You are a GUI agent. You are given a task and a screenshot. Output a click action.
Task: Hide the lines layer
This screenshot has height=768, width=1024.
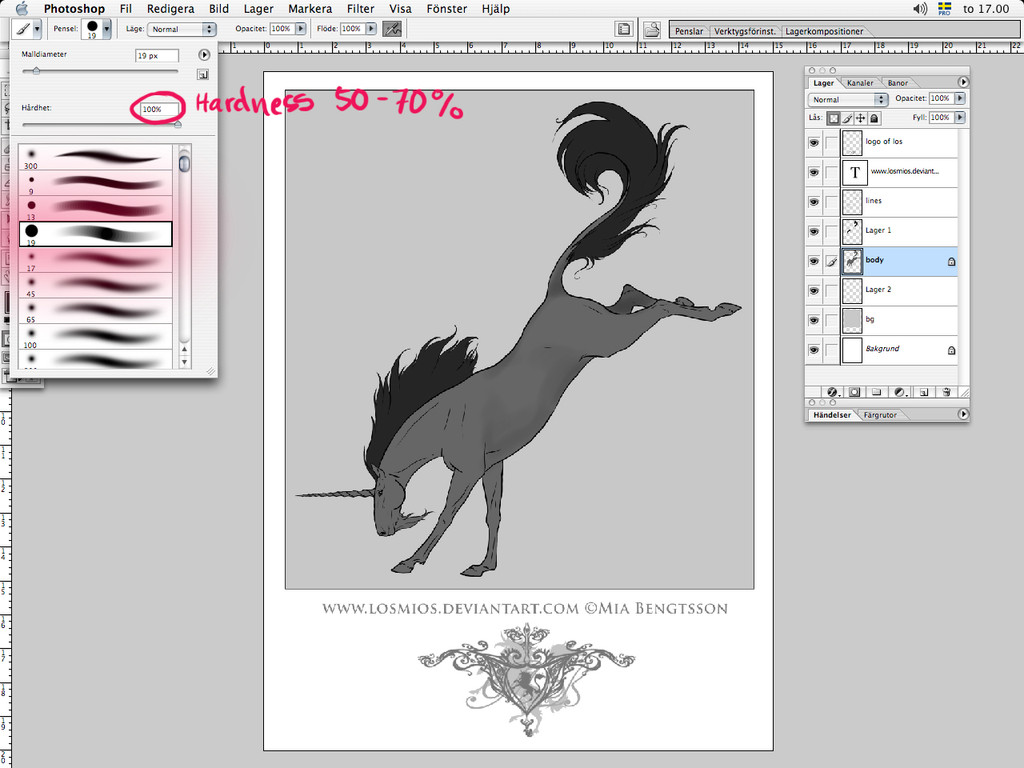(814, 202)
